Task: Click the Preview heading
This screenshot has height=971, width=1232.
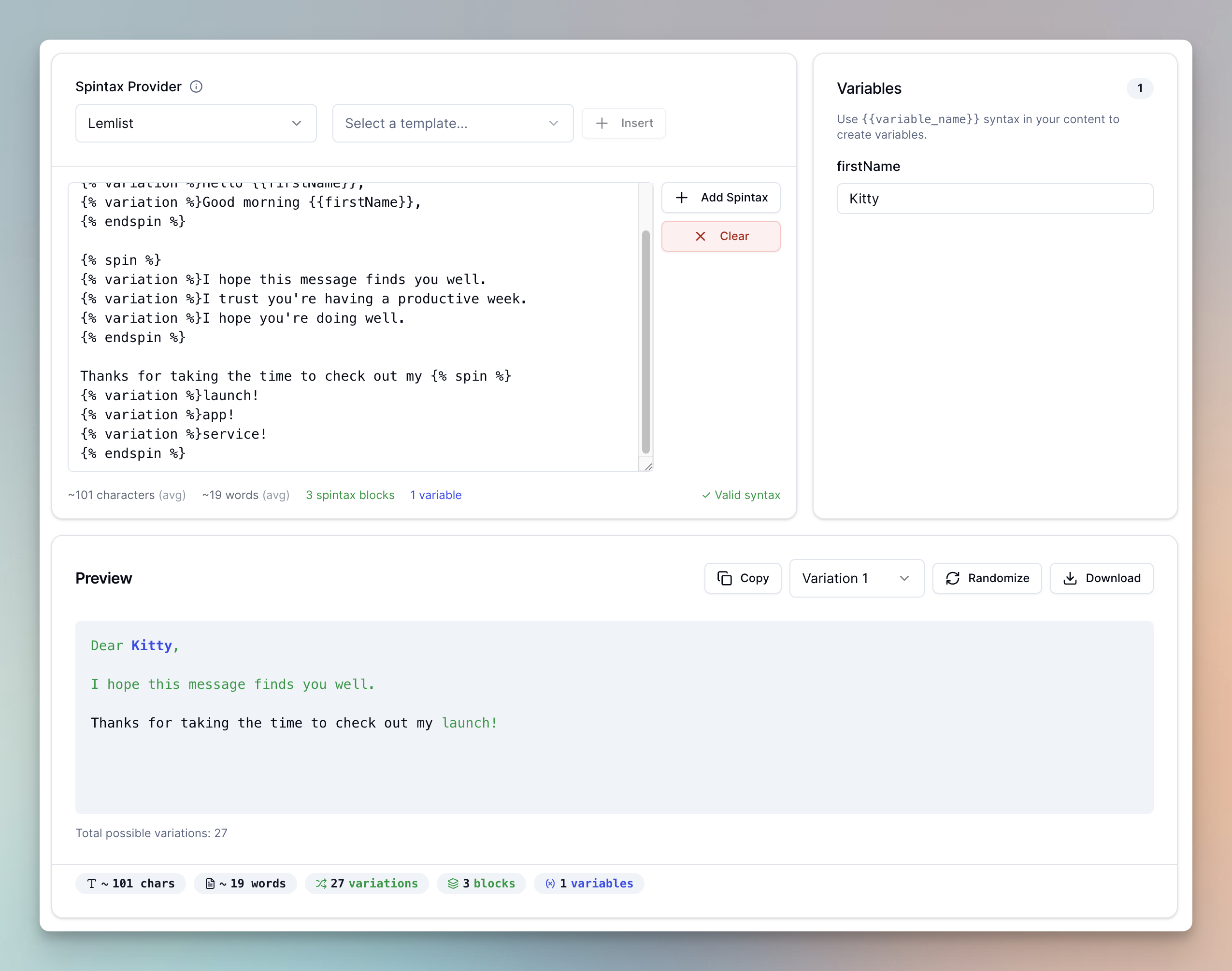Action: [x=103, y=578]
